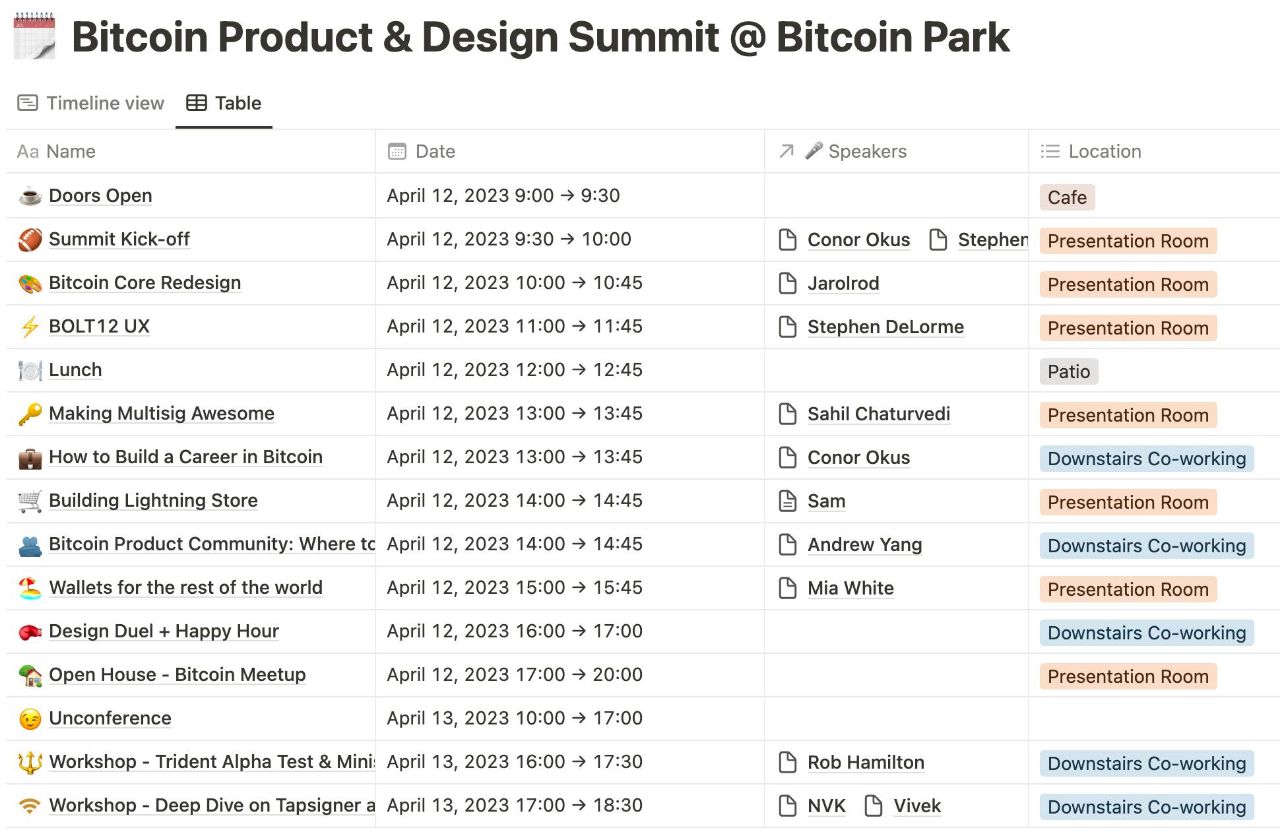Open Making Multisig Awesome page
This screenshot has height=839, width=1280.
[x=161, y=413]
